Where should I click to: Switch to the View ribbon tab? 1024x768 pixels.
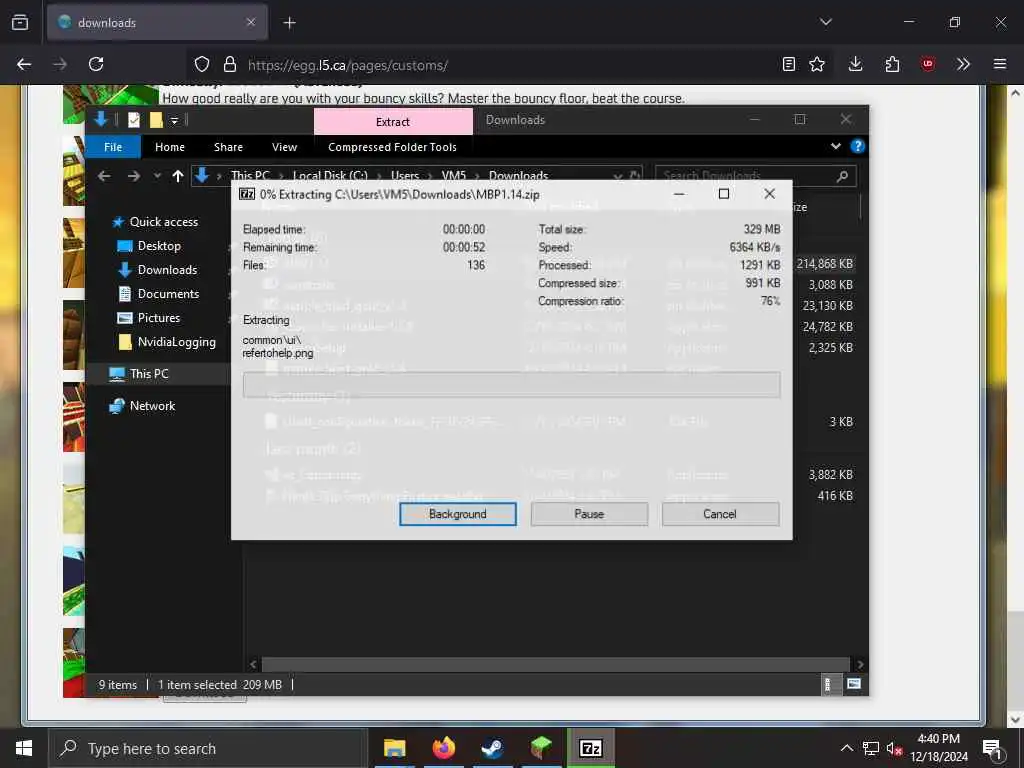tap(284, 147)
